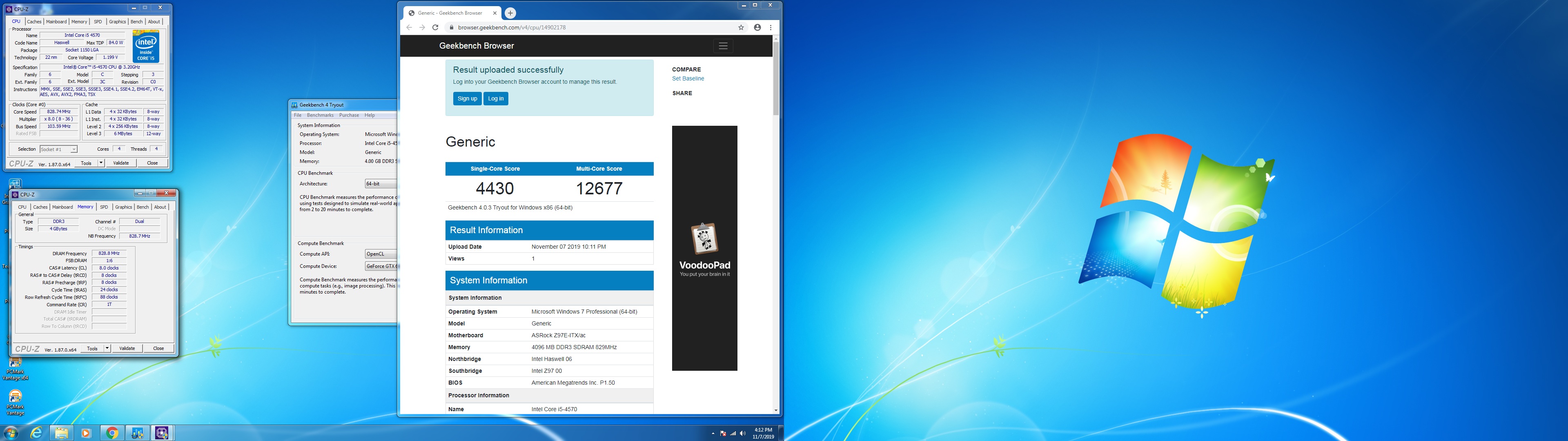Reload the Geekbench page in Chrome

click(x=435, y=27)
